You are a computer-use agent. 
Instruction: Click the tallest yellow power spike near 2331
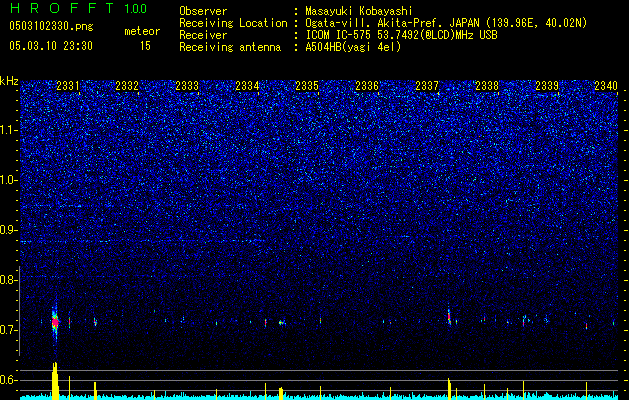(x=55, y=381)
